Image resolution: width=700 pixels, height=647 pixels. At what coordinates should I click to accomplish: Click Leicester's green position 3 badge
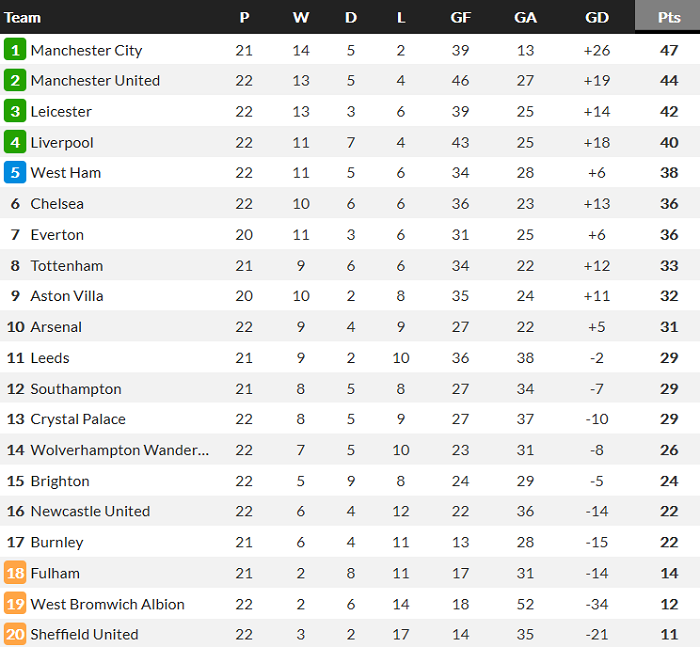(x=15, y=112)
